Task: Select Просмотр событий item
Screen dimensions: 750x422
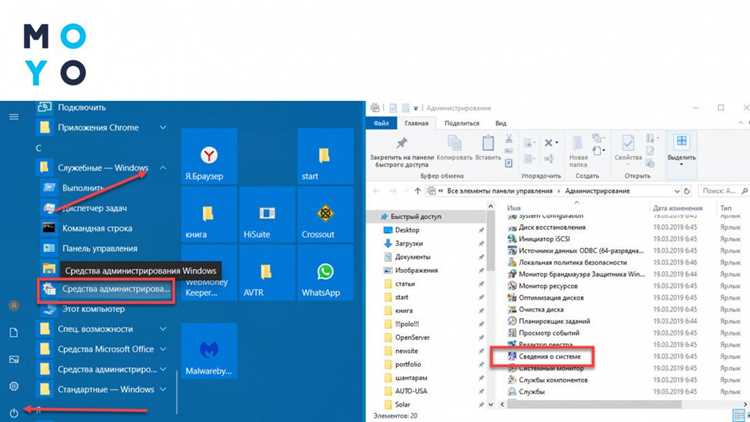Action: (549, 333)
